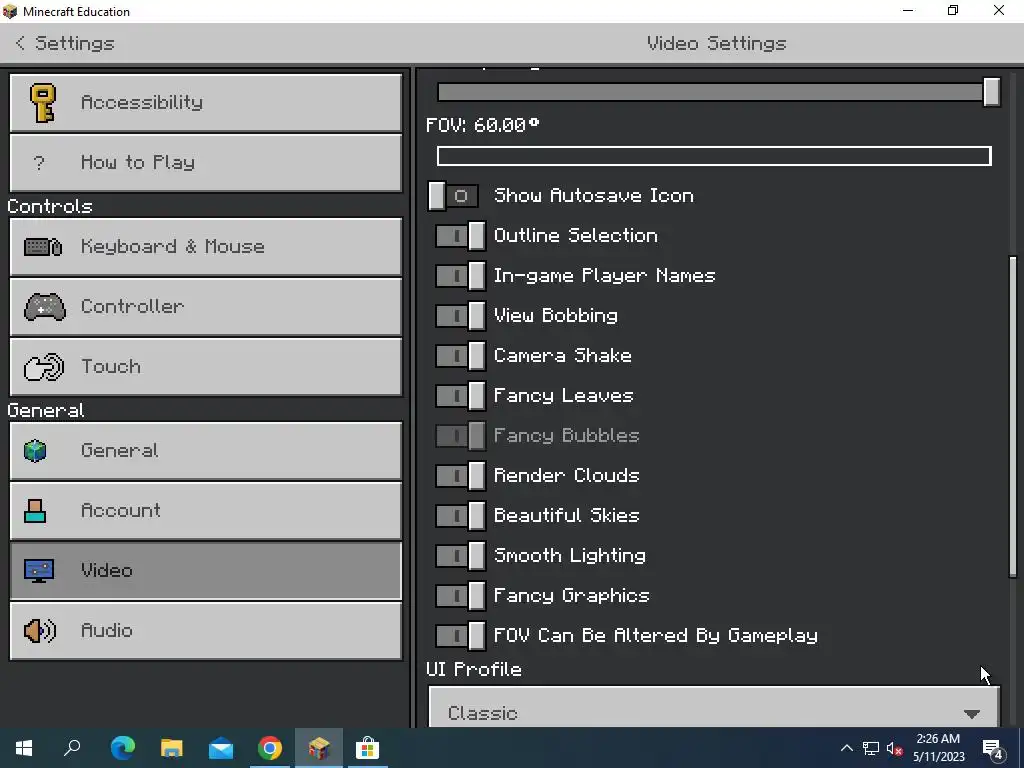Viewport: 1024px width, 768px height.
Task: Click the gamepad Controller icon
Action: coord(44,306)
